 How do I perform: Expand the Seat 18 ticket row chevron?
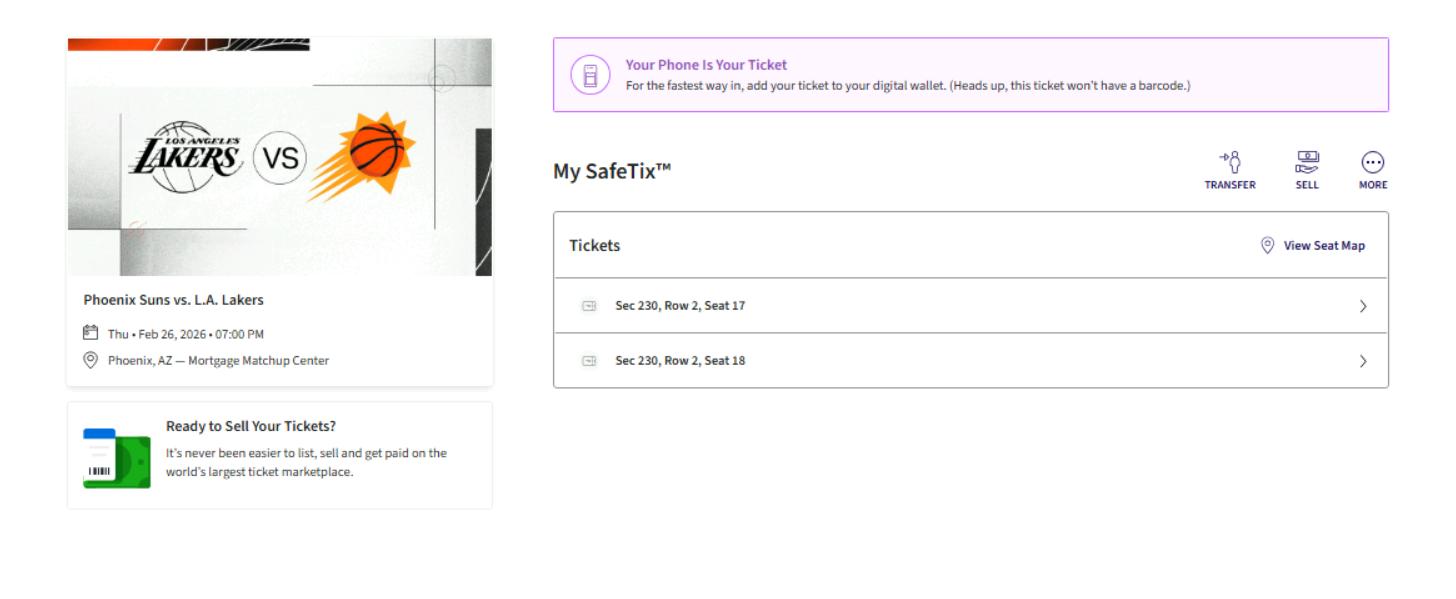click(1363, 361)
